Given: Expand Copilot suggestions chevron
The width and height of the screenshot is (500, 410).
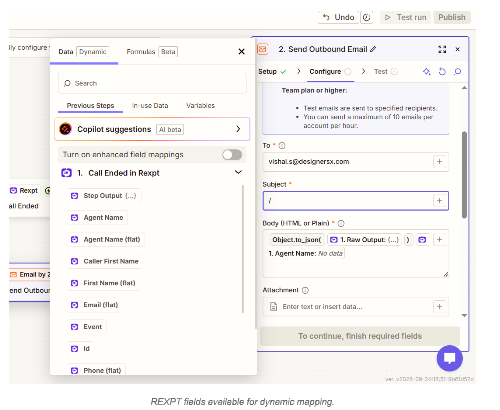Looking at the screenshot, I should coord(238,129).
